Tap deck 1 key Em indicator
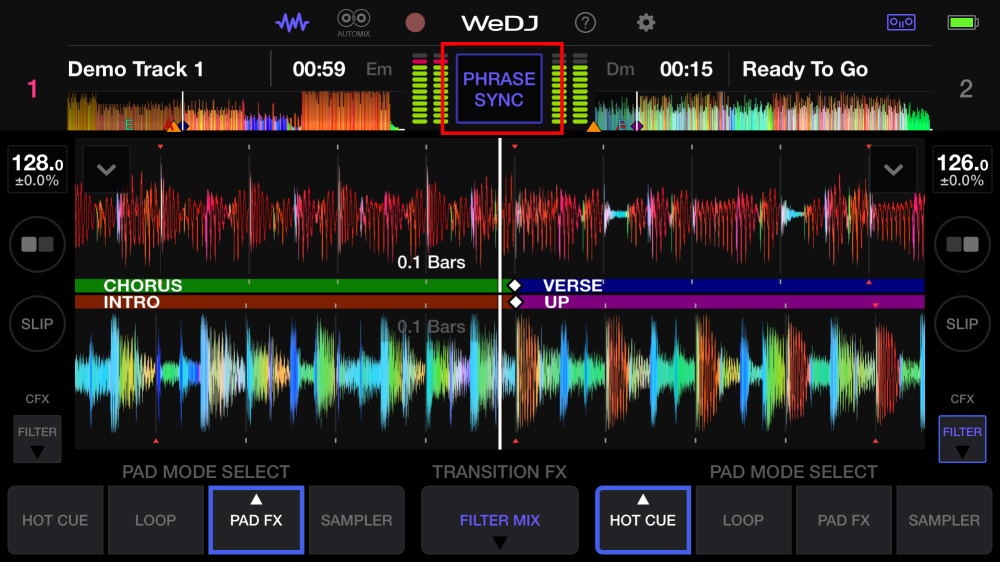This screenshot has height=562, width=1000. point(379,69)
